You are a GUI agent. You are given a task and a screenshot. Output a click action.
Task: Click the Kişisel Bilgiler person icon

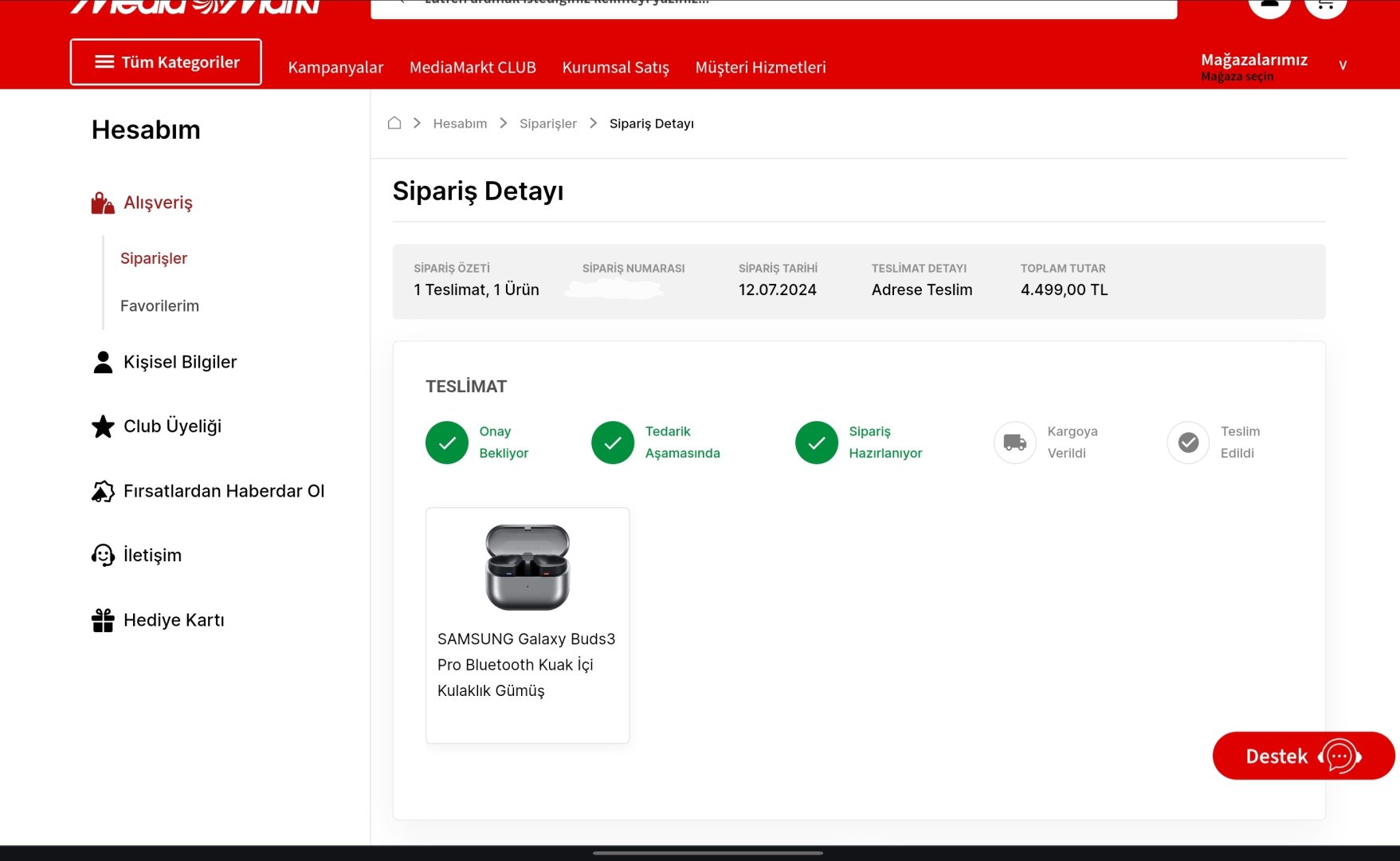[x=103, y=362]
